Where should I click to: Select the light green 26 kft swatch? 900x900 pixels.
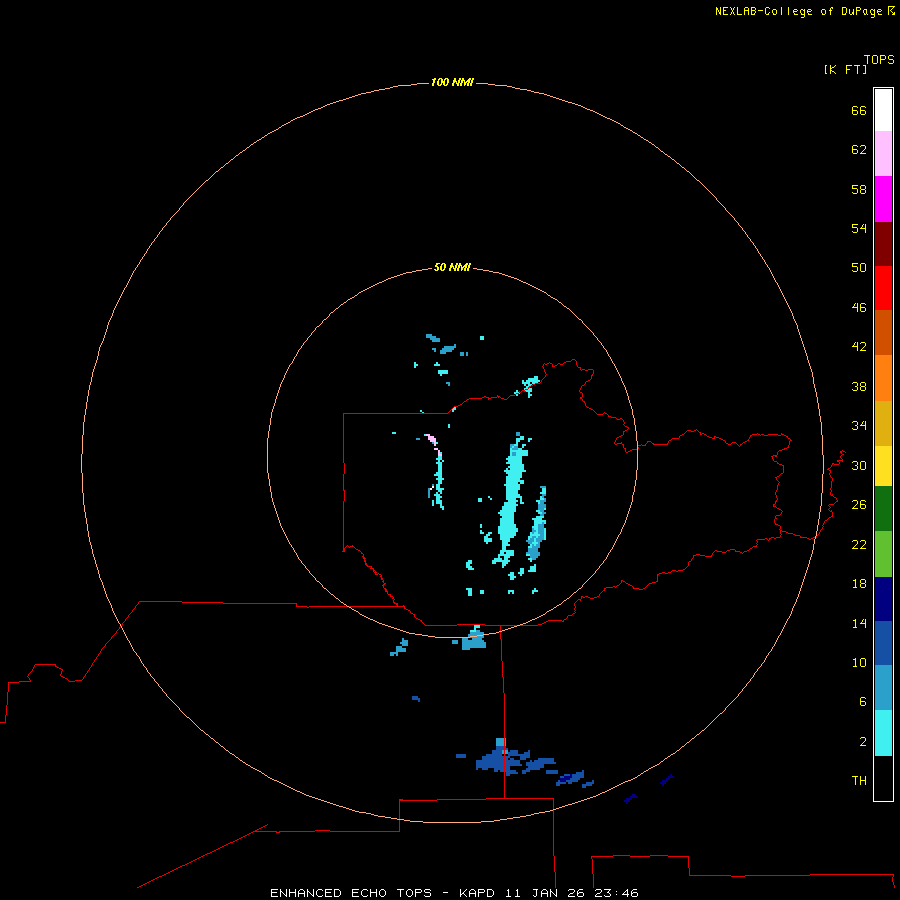(x=883, y=554)
